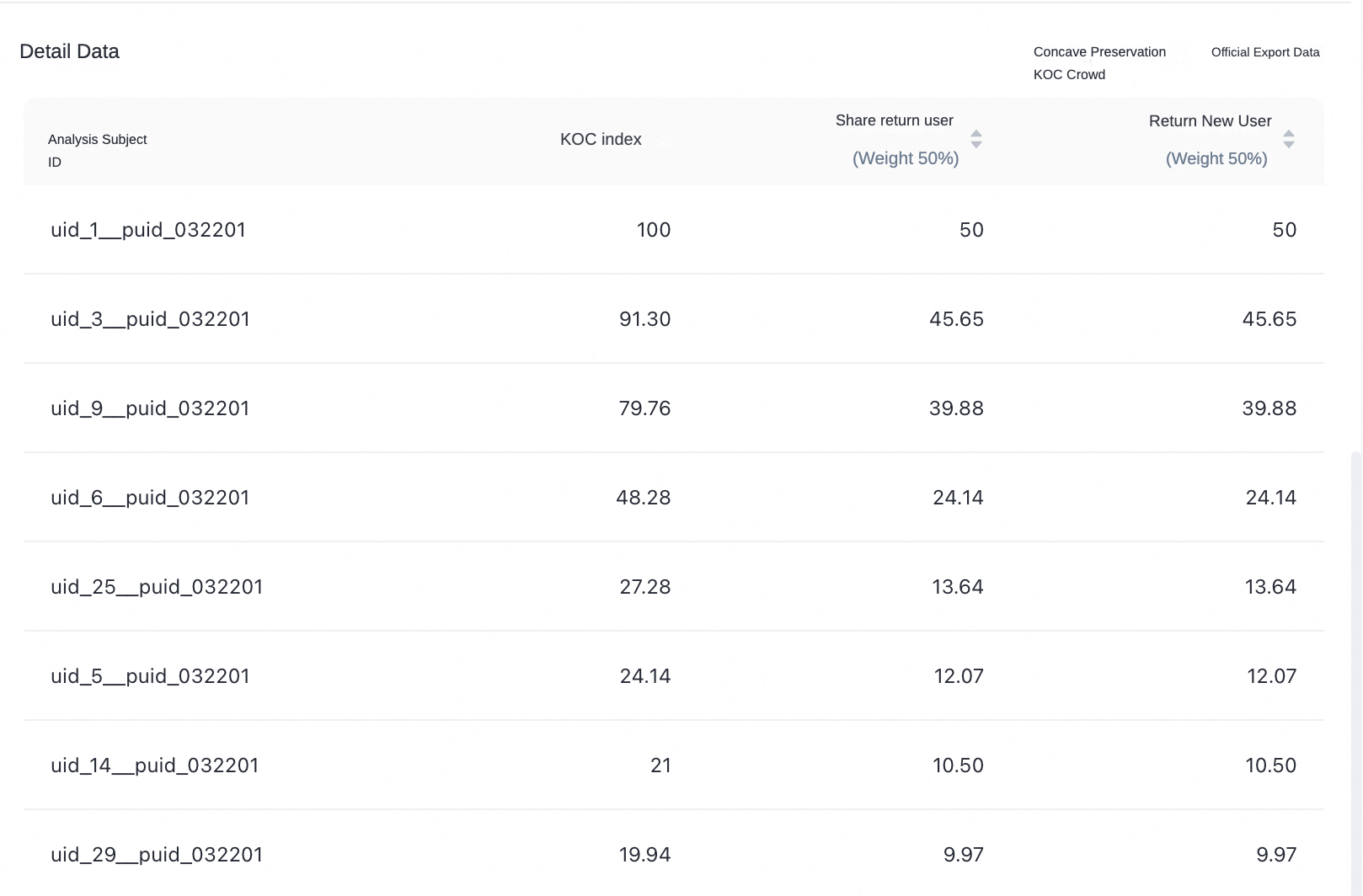Image resolution: width=1363 pixels, height=896 pixels.
Task: Select KOC index value 100
Action: [x=654, y=230]
